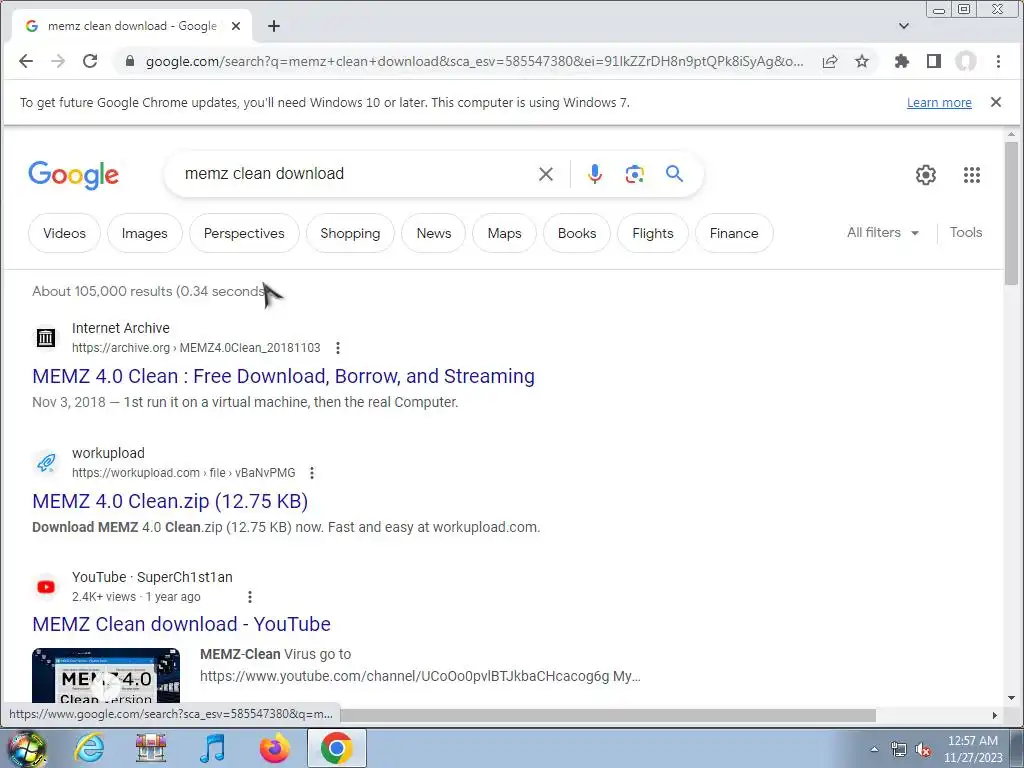
Task: Filter results by Finance
Action: point(734,233)
